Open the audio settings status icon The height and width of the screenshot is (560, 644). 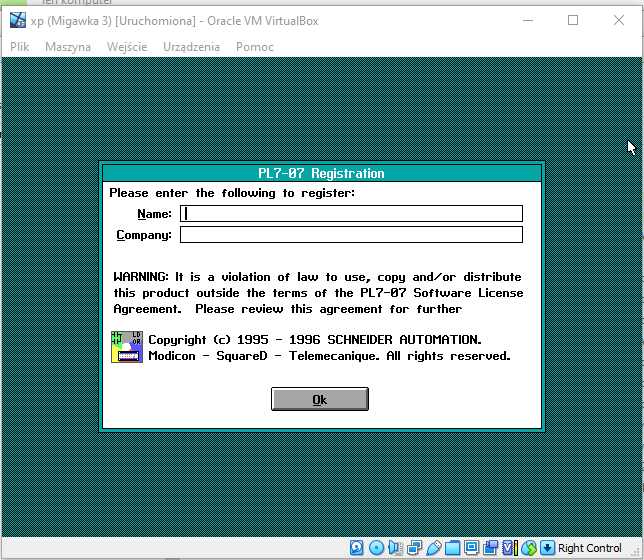(395, 547)
